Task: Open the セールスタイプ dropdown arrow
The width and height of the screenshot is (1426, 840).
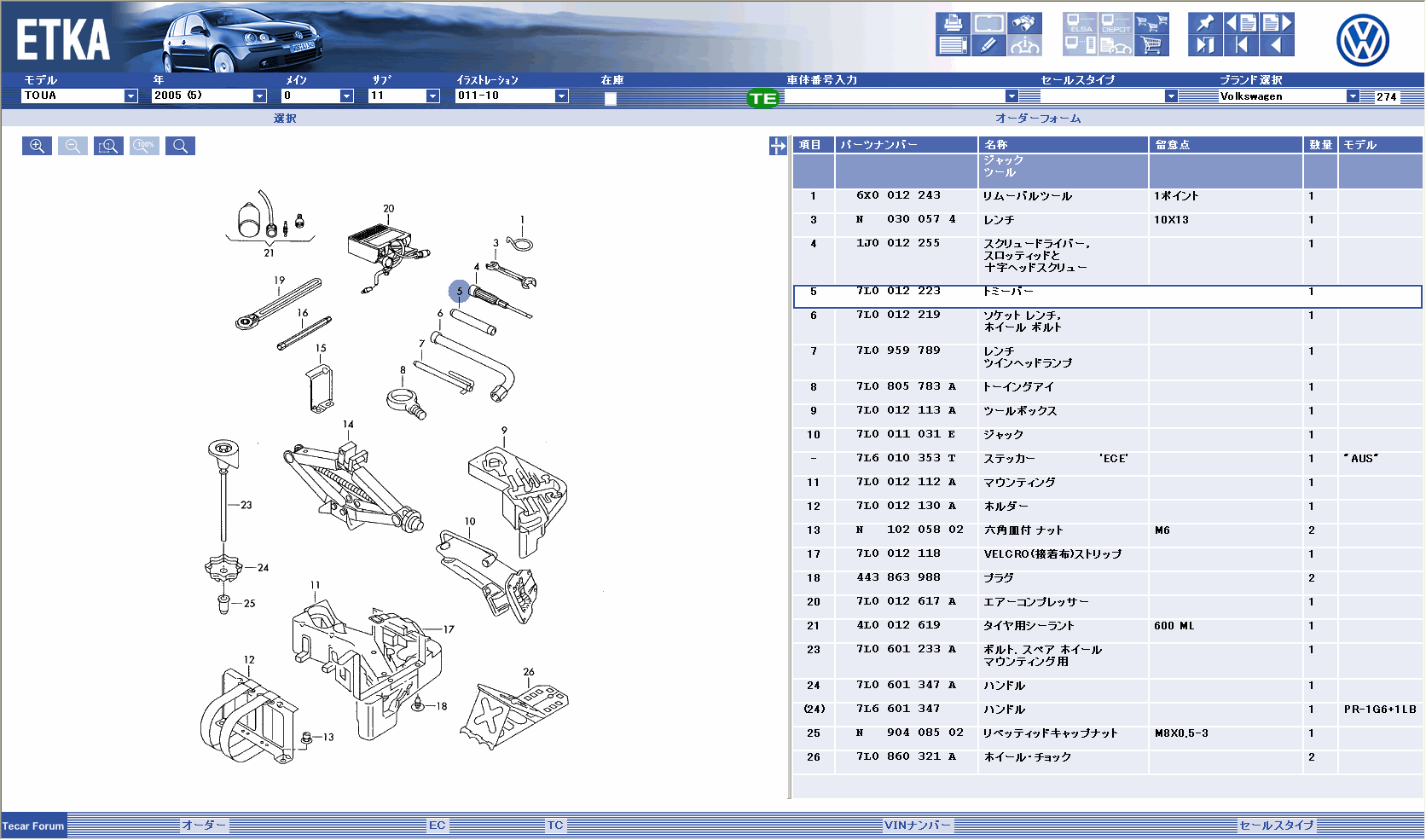Action: click(x=1171, y=96)
